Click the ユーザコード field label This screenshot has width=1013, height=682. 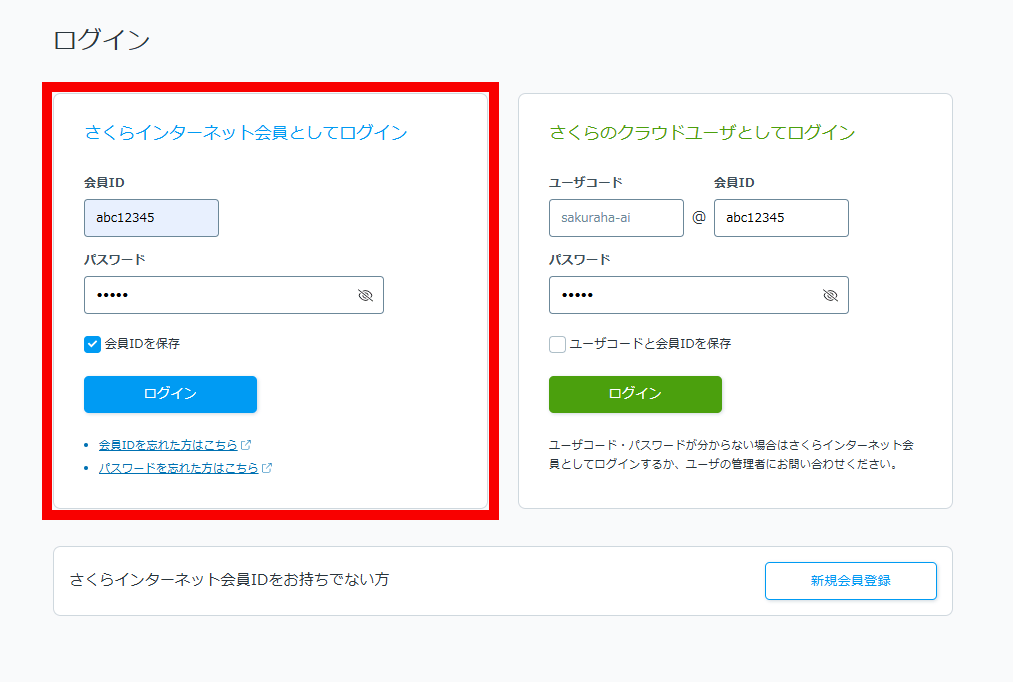click(585, 183)
